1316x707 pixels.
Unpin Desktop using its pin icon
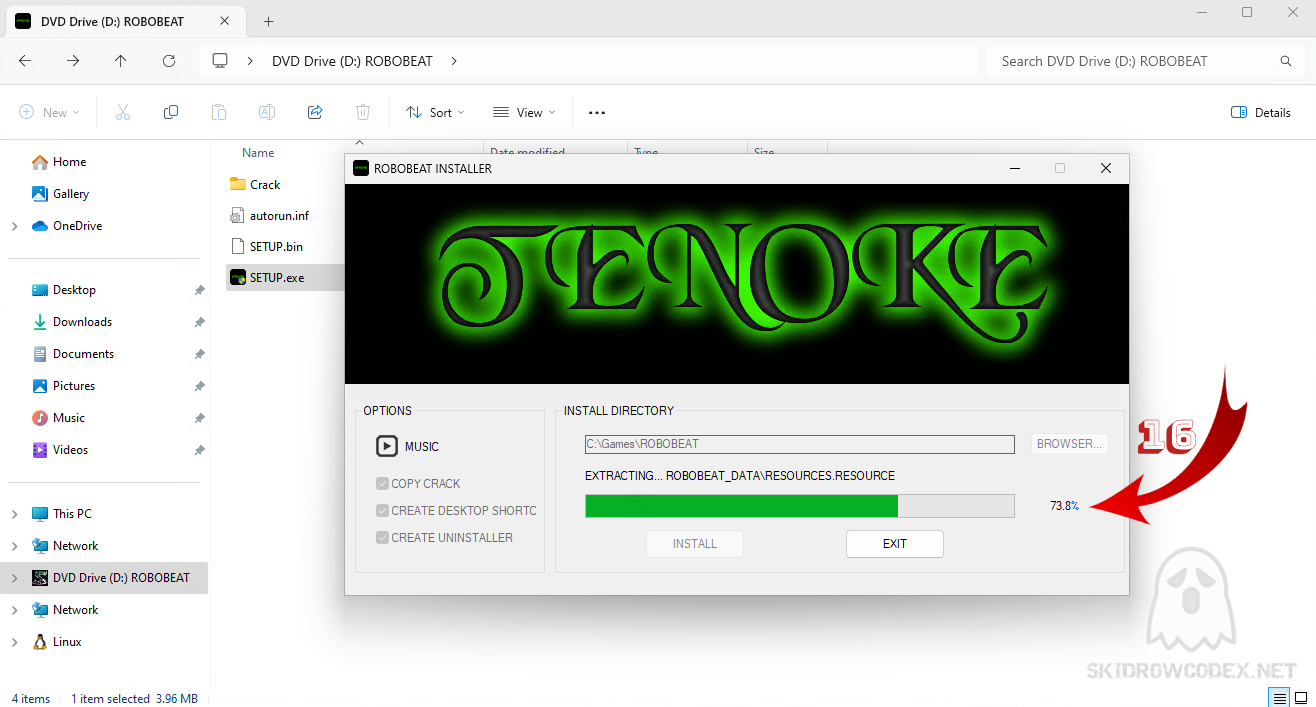point(199,290)
